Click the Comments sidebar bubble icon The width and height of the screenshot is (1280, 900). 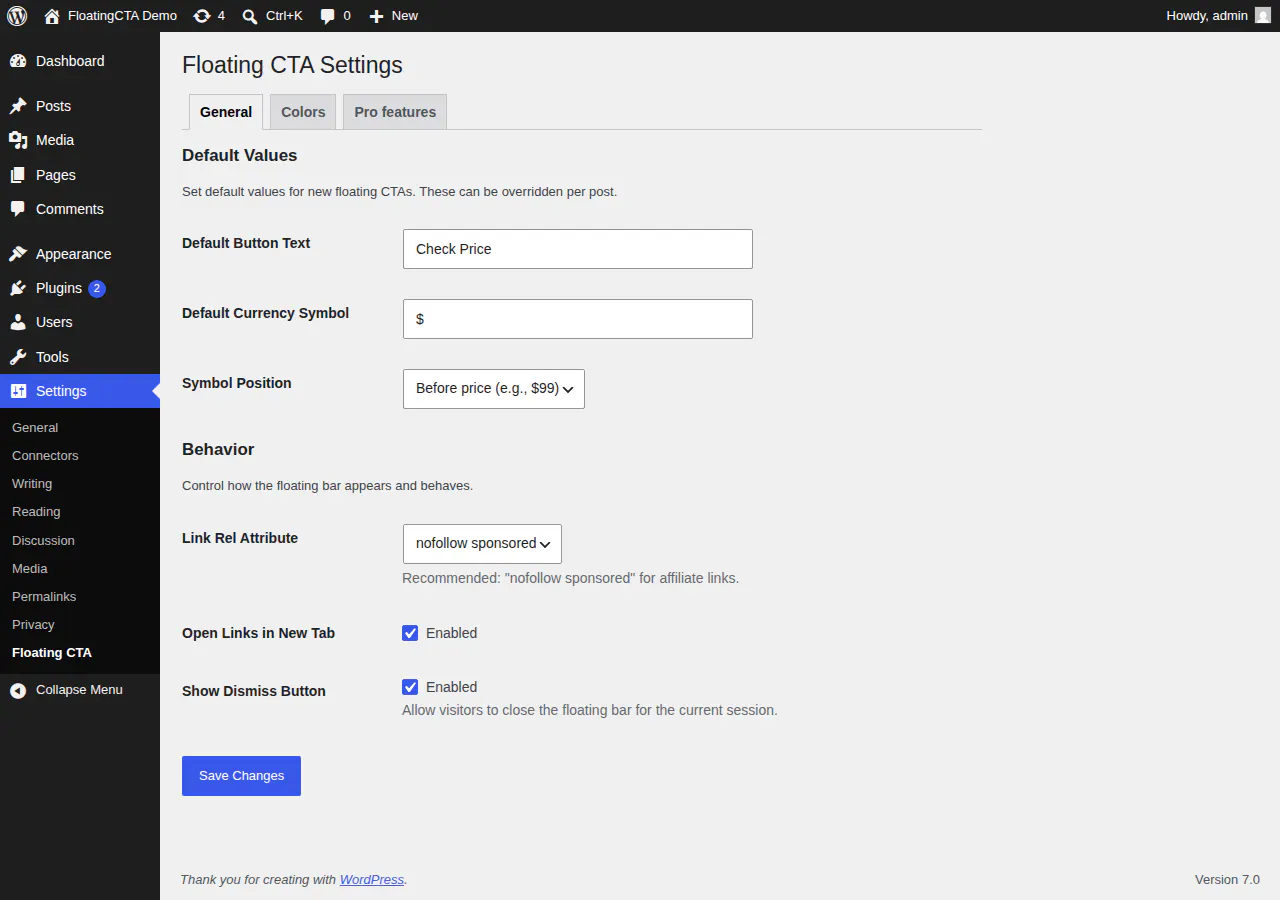(x=18, y=209)
